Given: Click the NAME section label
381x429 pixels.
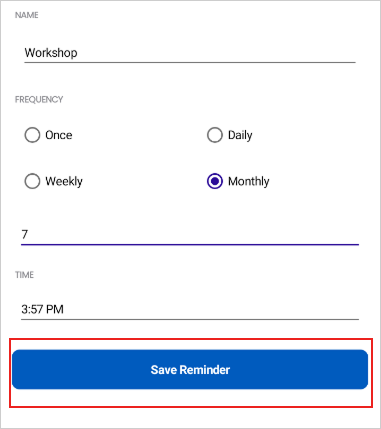Looking at the screenshot, I should pyautogui.click(x=27, y=15).
